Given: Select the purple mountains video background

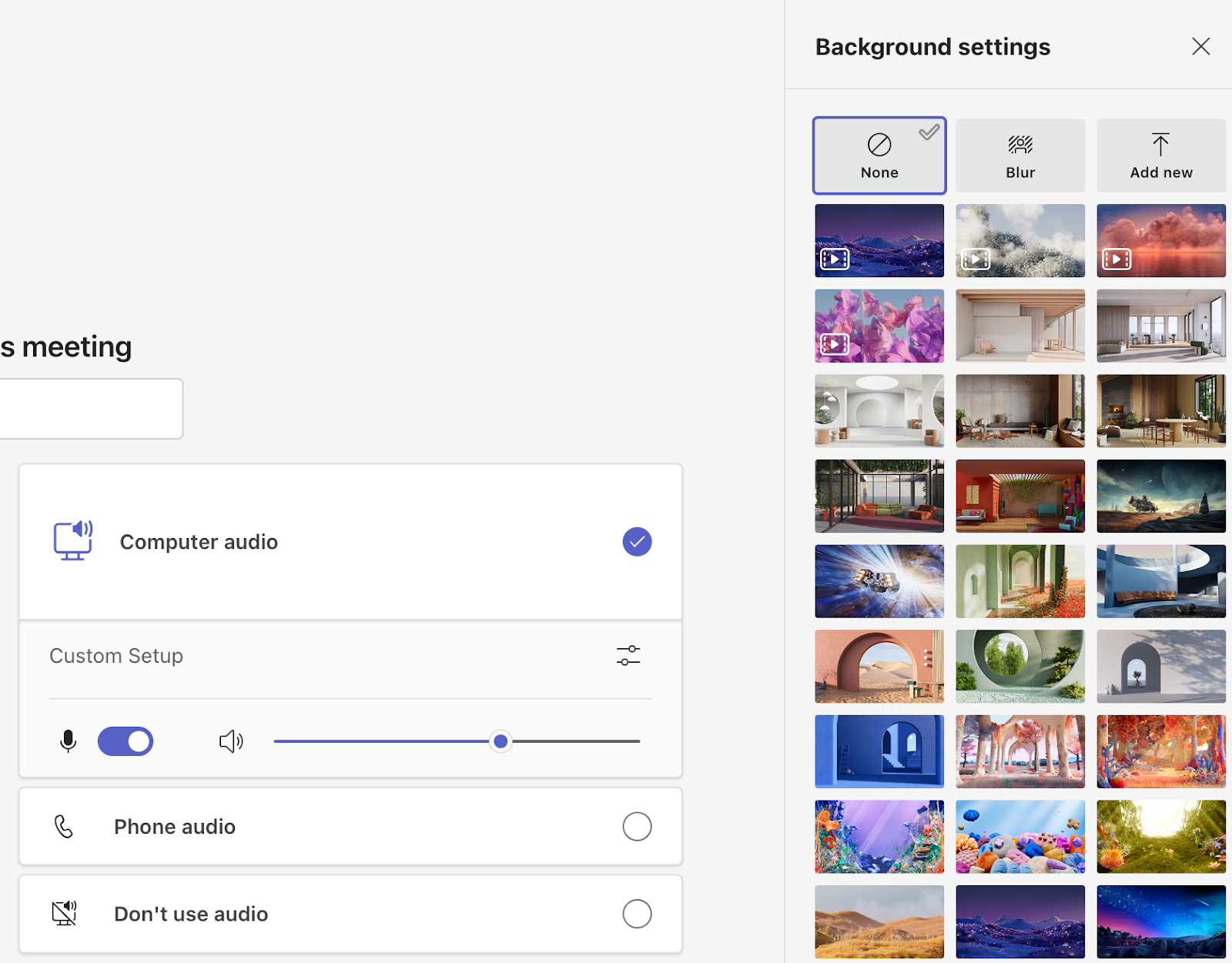Looking at the screenshot, I should (879, 240).
